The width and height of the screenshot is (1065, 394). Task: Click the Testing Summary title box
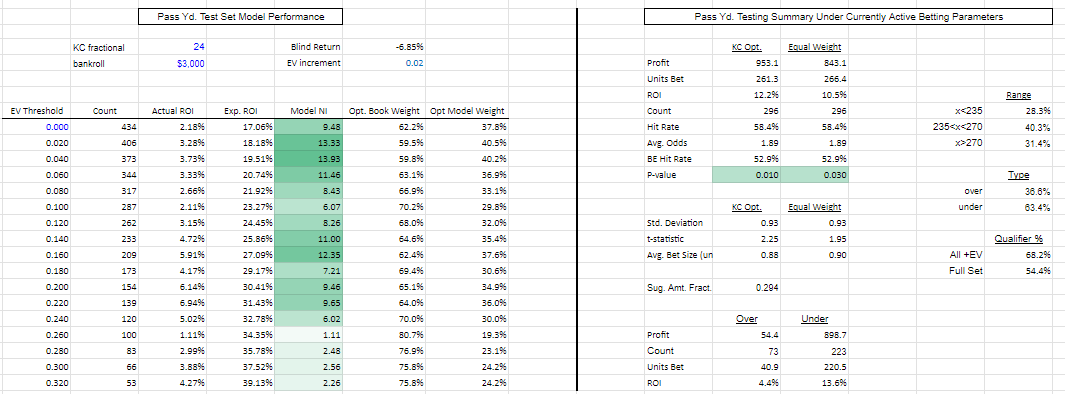848,16
